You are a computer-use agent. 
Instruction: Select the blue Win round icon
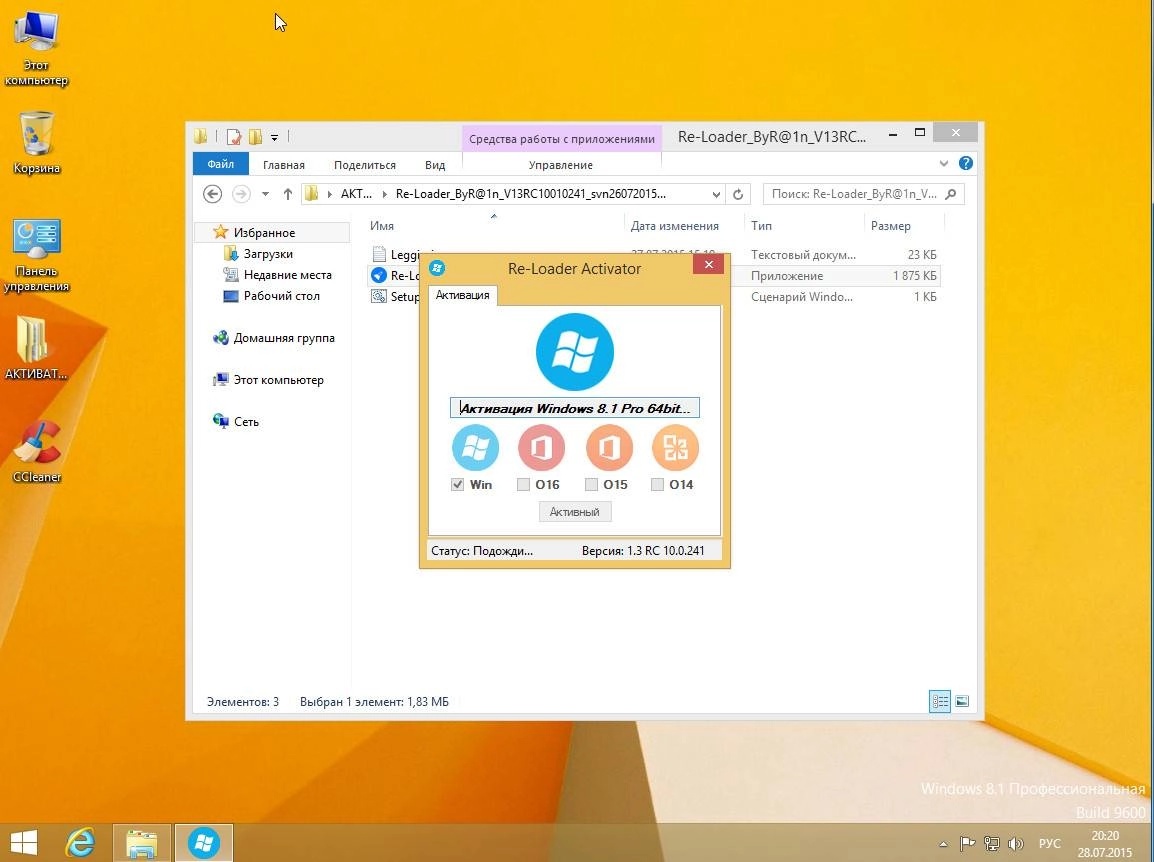tap(475, 448)
